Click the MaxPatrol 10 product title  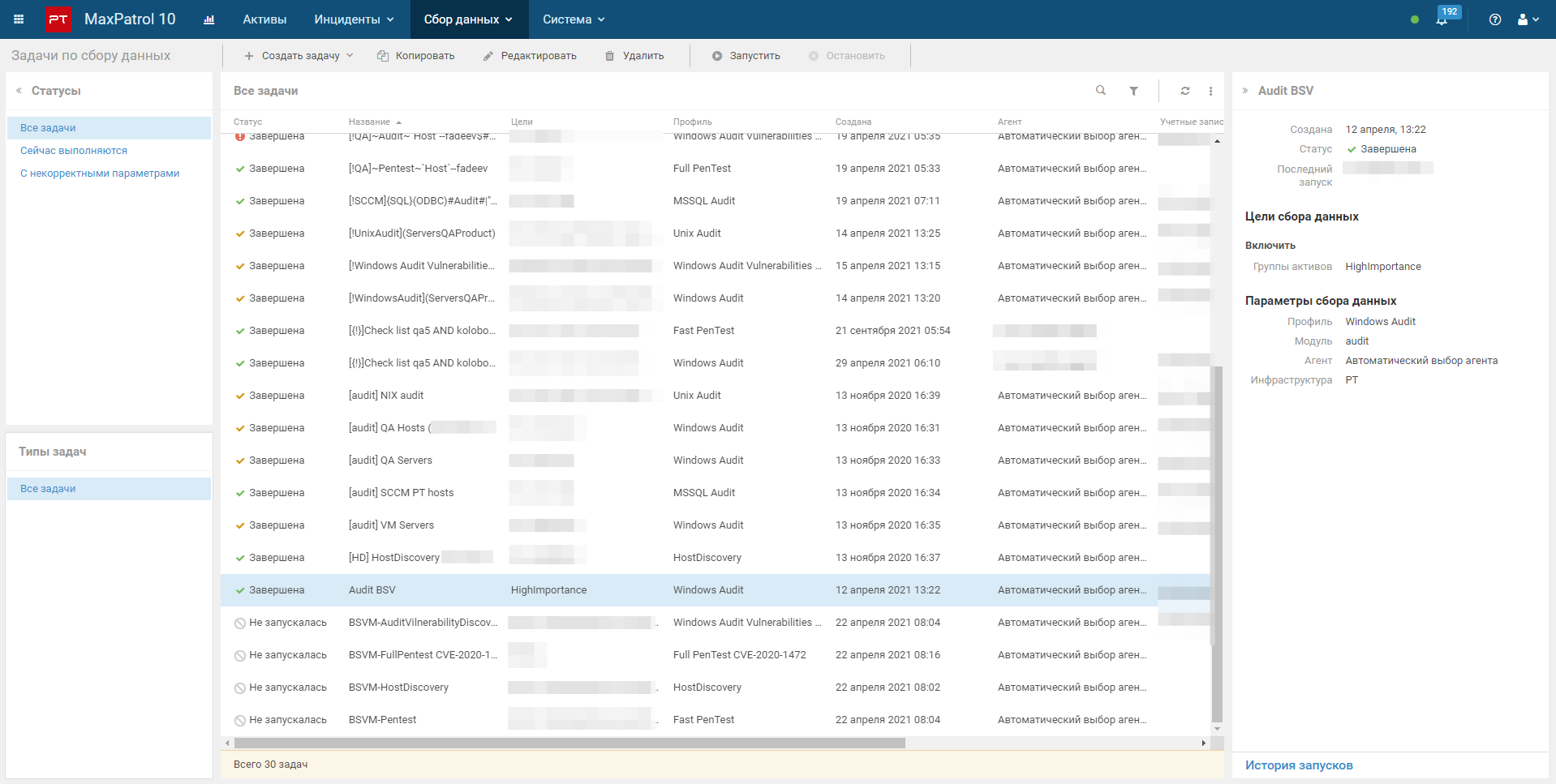(130, 19)
